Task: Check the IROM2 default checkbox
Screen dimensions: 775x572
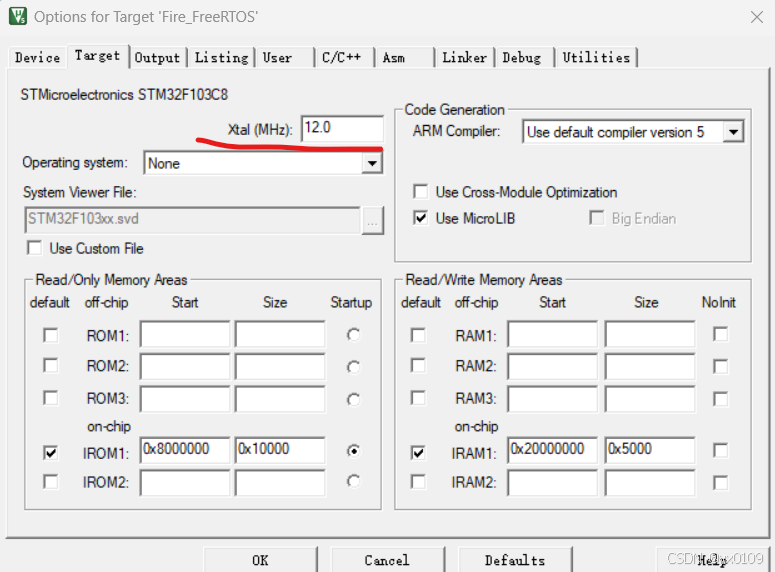Action: pyautogui.click(x=50, y=482)
